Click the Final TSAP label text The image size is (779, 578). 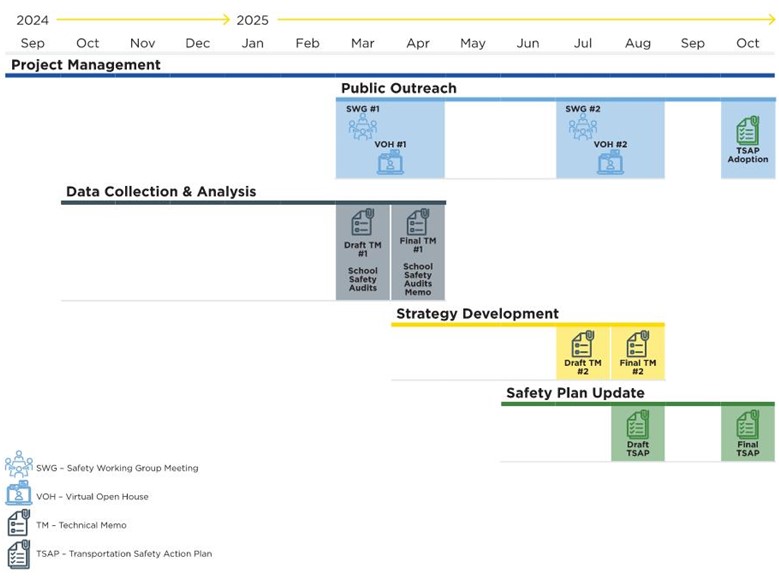click(748, 449)
